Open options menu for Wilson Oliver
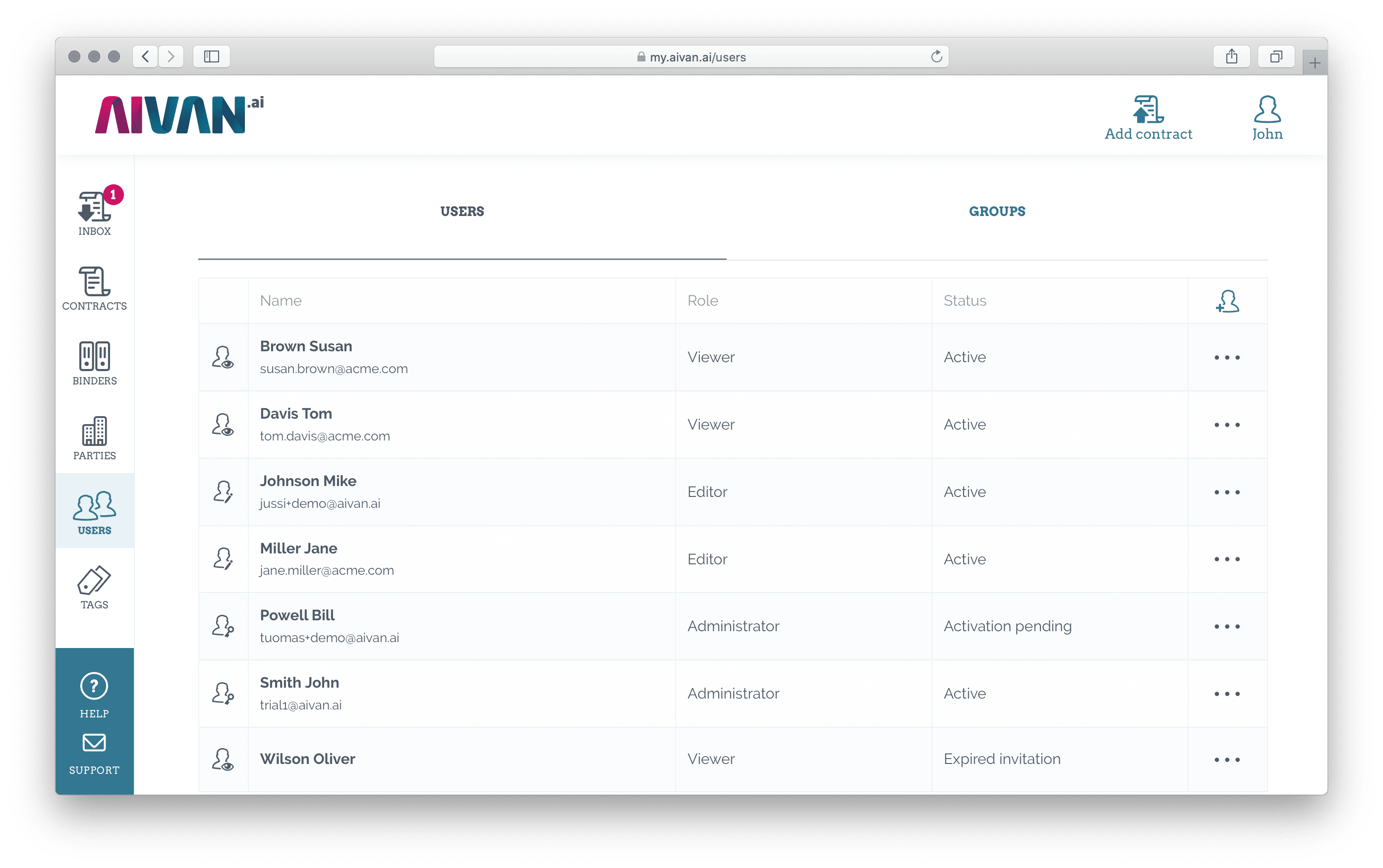 coord(1227,759)
